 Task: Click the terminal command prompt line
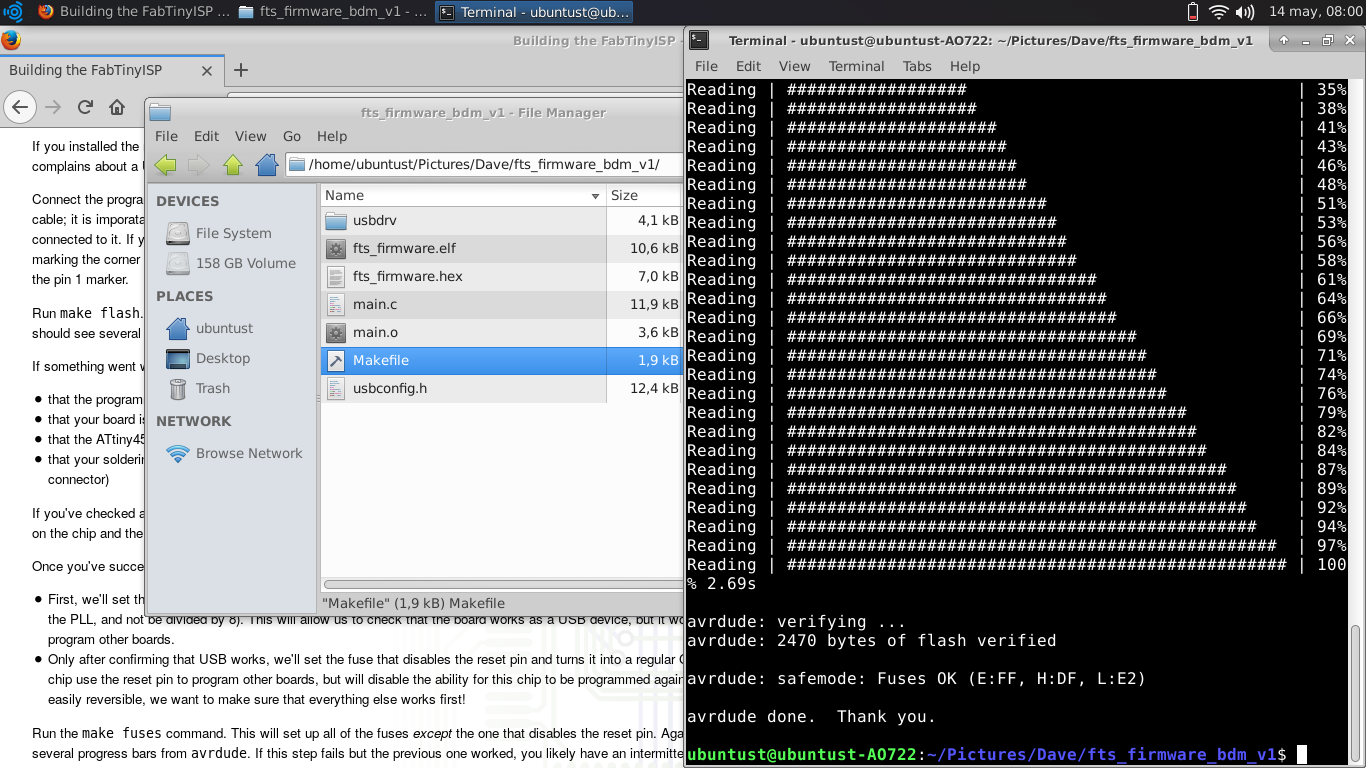pyautogui.click(x=996, y=754)
